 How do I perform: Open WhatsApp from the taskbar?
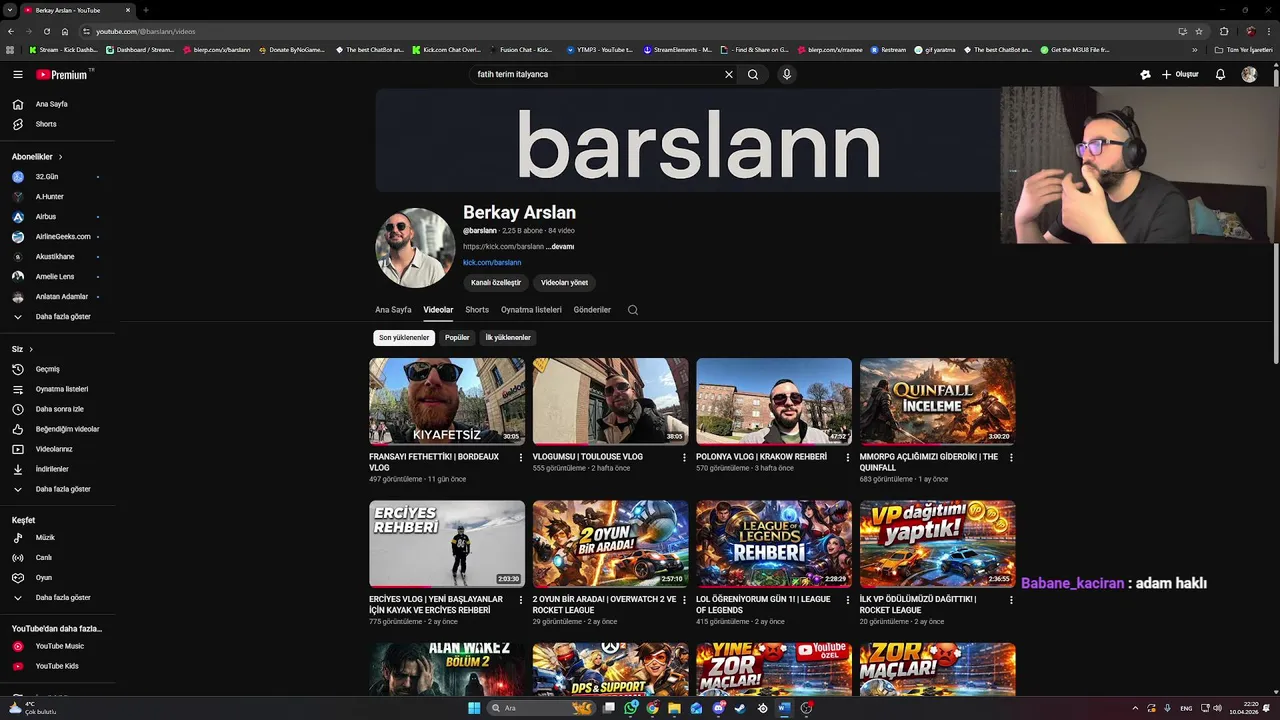coord(631,708)
